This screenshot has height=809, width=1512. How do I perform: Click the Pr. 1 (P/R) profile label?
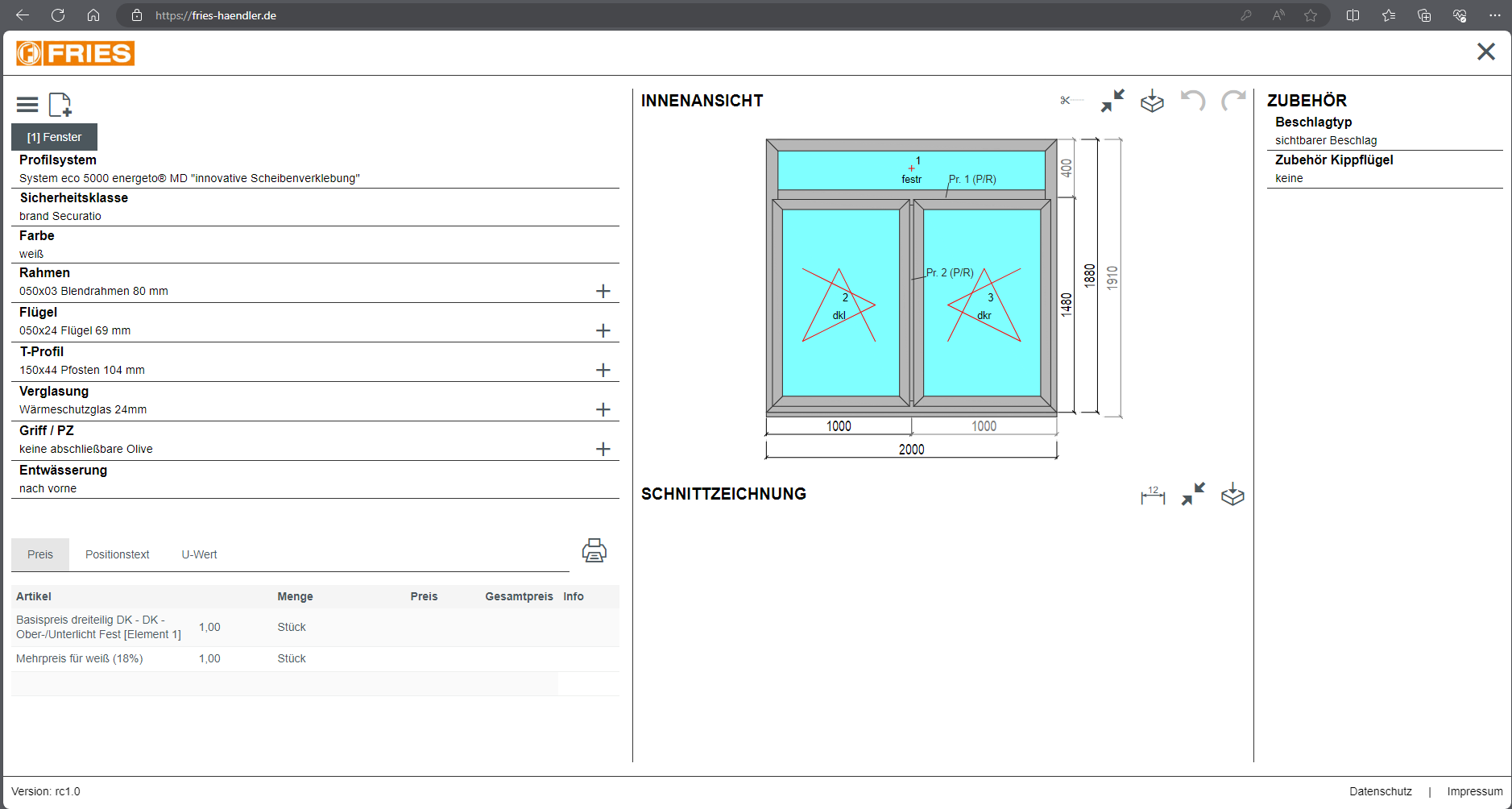click(972, 179)
